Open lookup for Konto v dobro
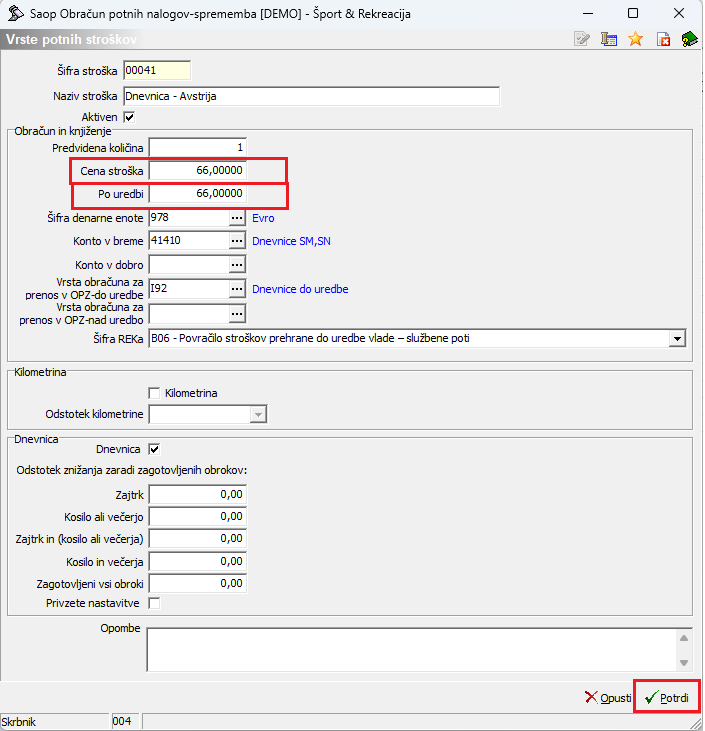The height and width of the screenshot is (731, 705). tap(237, 265)
